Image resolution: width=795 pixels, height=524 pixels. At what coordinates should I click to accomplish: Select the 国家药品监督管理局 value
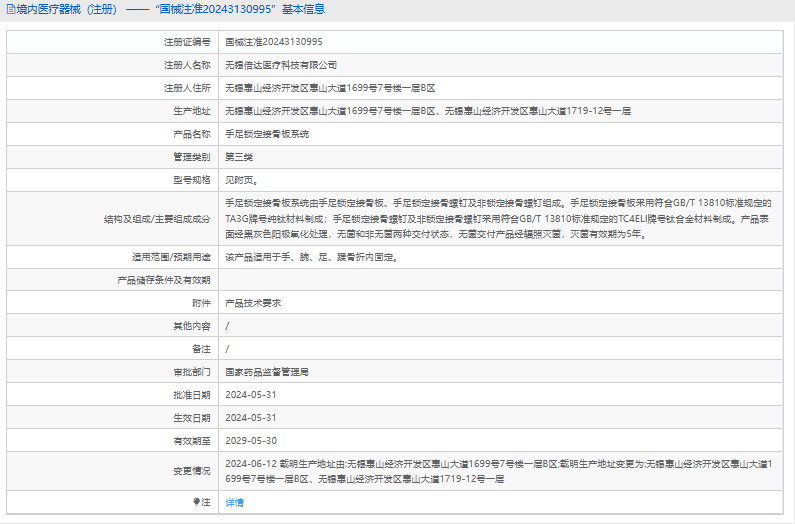click(267, 372)
